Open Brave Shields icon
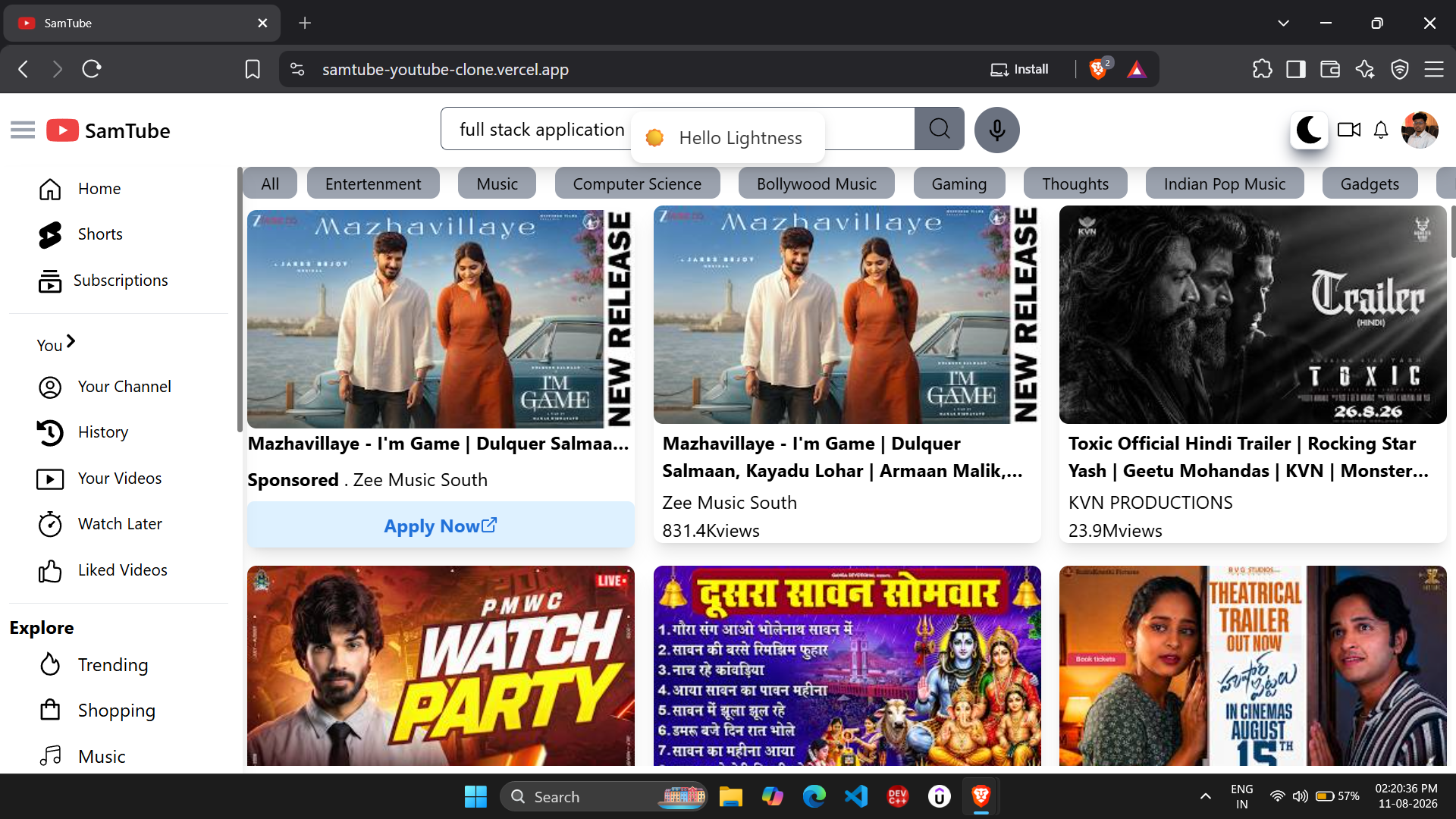 click(x=1099, y=69)
